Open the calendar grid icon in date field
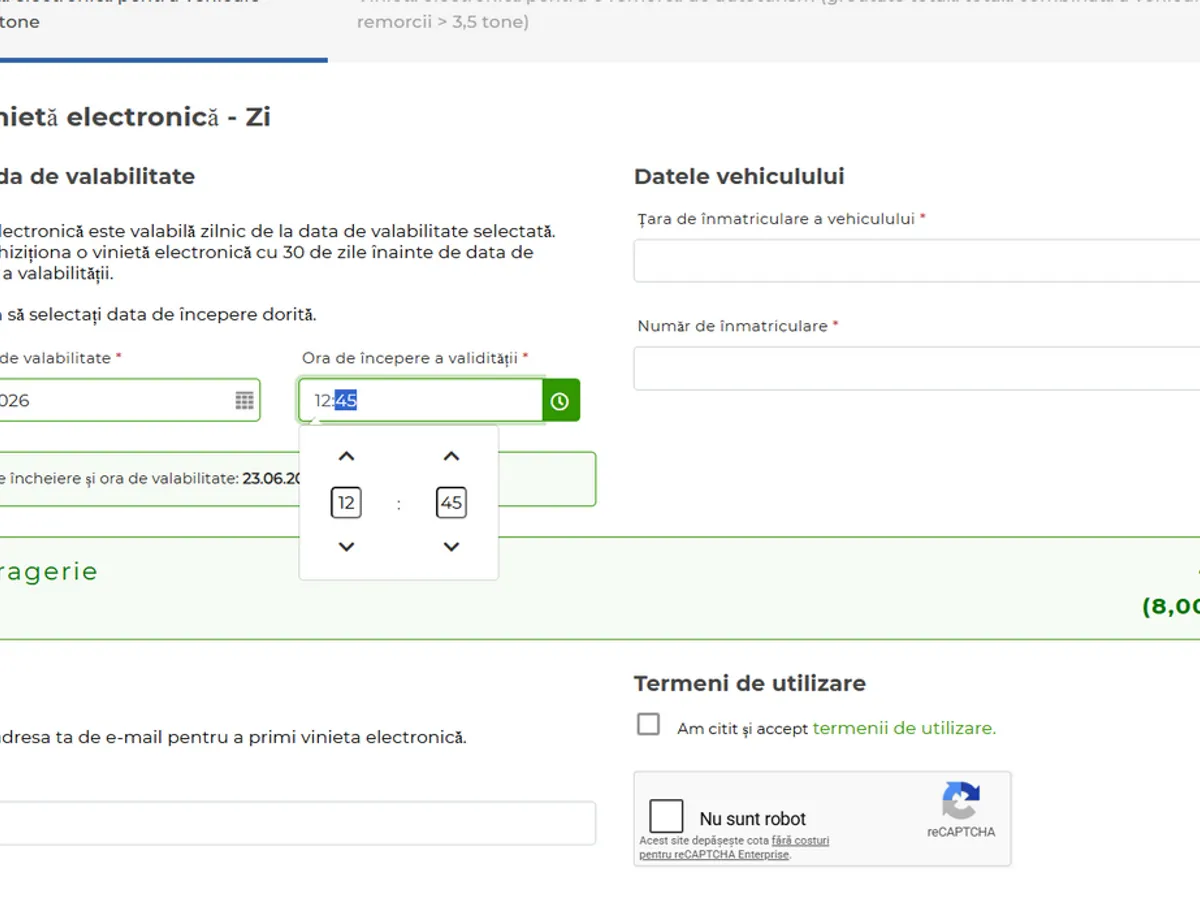This screenshot has width=1200, height=900. coord(245,401)
